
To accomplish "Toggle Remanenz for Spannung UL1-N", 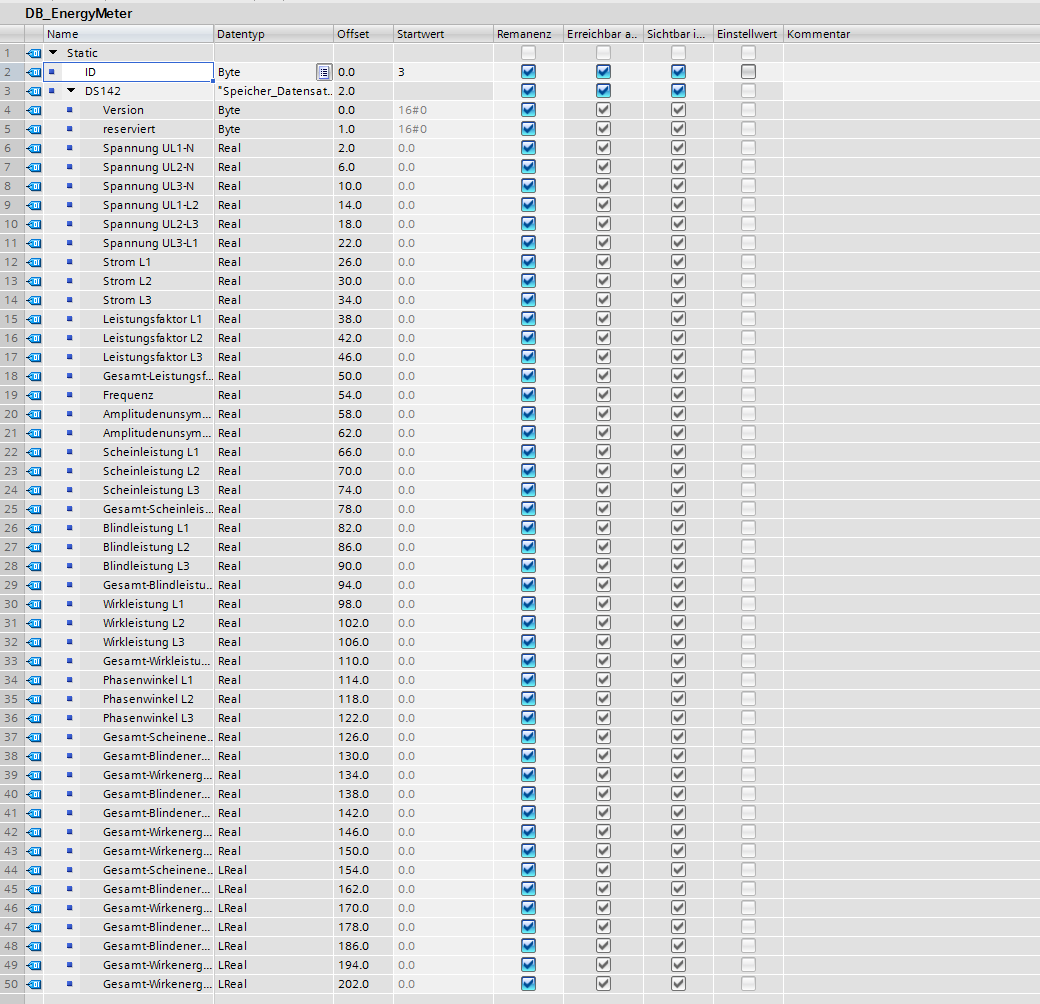I will (x=528, y=148).
